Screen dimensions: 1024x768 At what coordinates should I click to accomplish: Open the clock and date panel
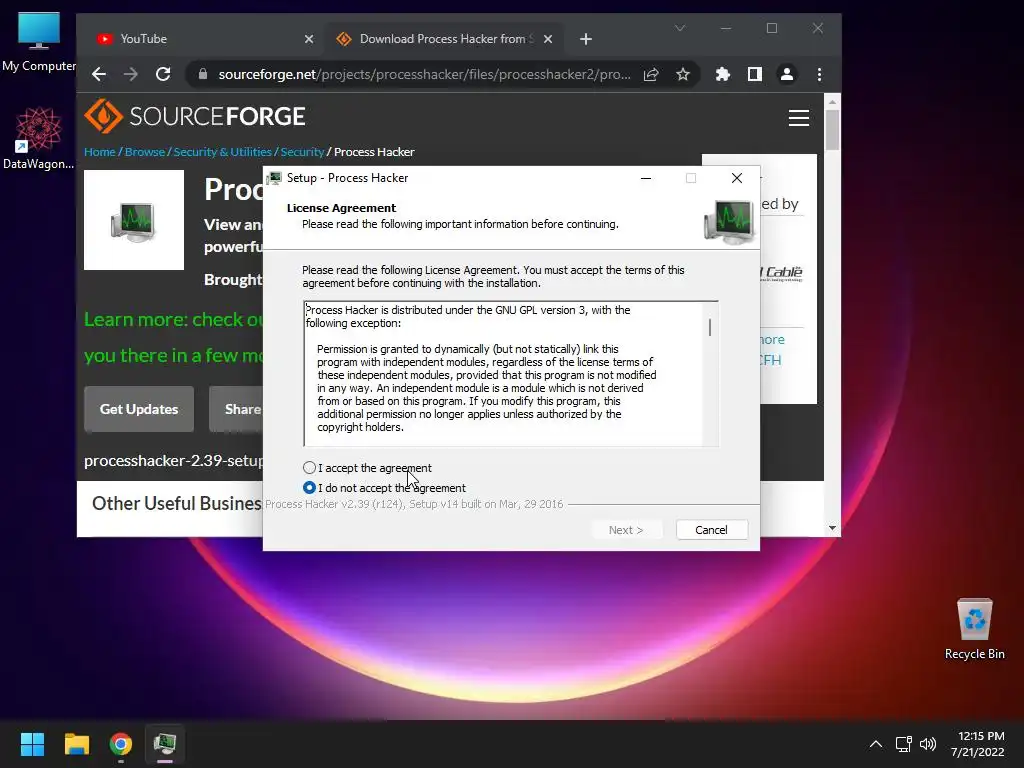coord(977,744)
